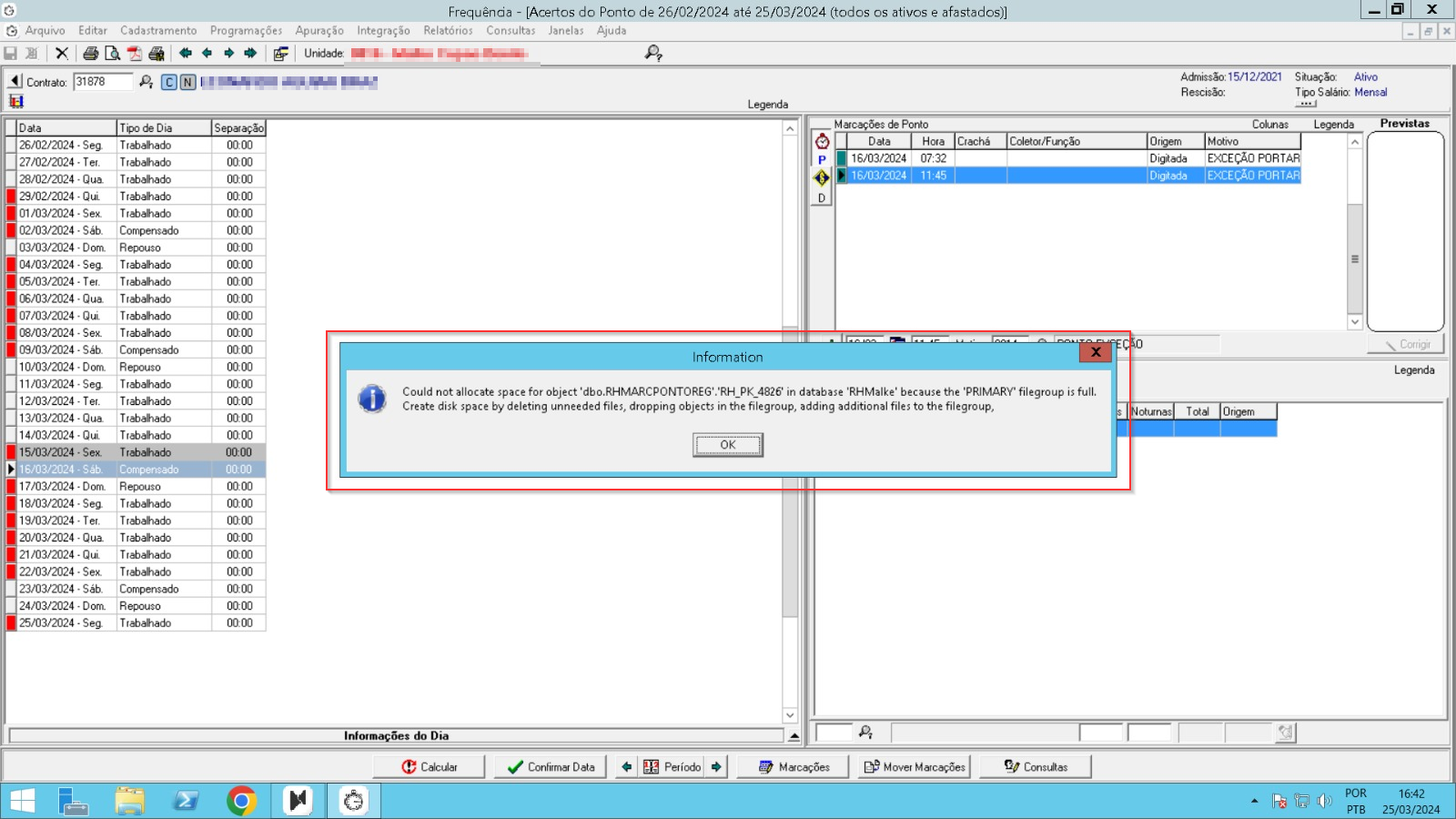Expand the Informações do Dia panel
The height and width of the screenshot is (819, 1456).
pos(794,736)
